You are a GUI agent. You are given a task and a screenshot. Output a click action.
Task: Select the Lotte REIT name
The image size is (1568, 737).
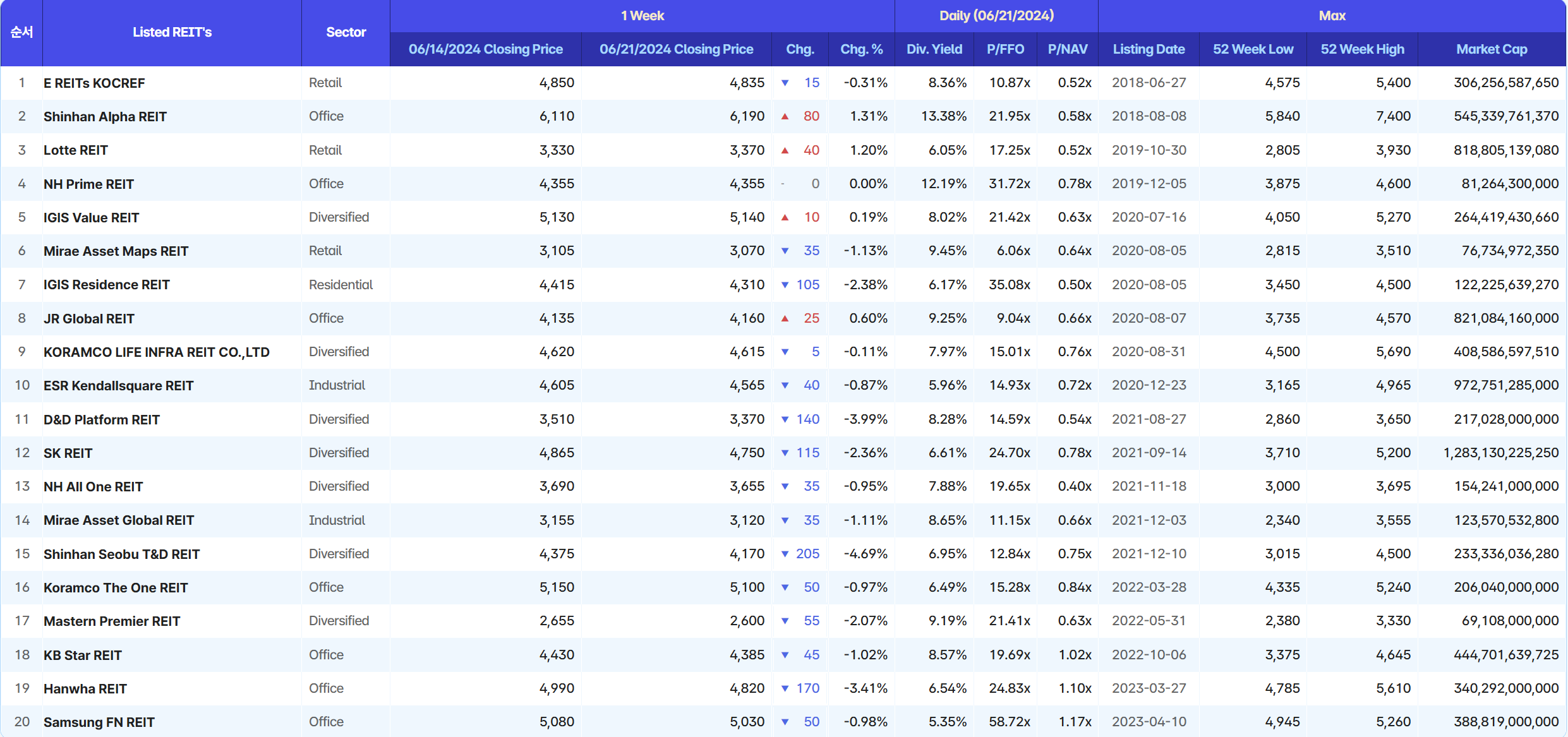pyautogui.click(x=76, y=150)
